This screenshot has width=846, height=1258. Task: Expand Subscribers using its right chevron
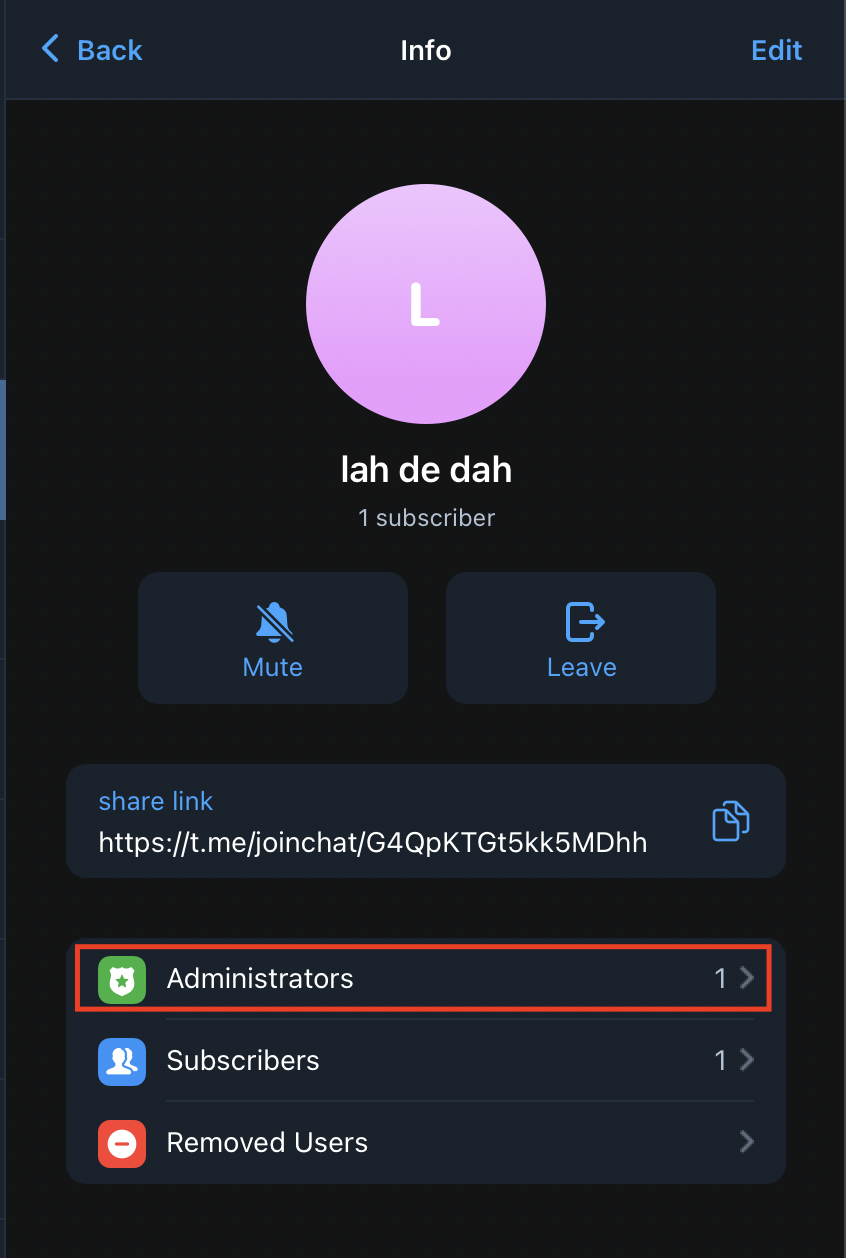[747, 1060]
